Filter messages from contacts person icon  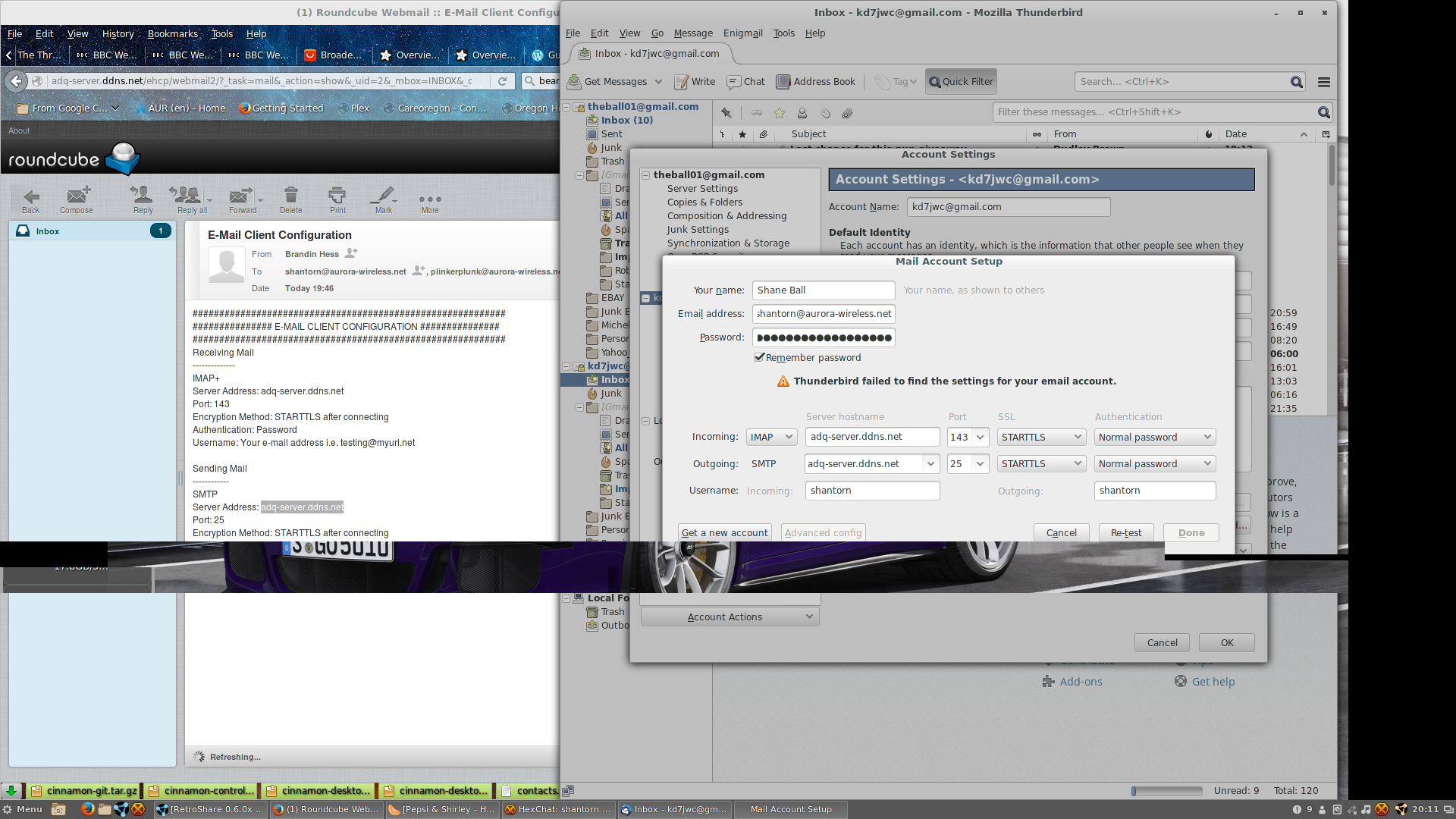click(x=802, y=113)
